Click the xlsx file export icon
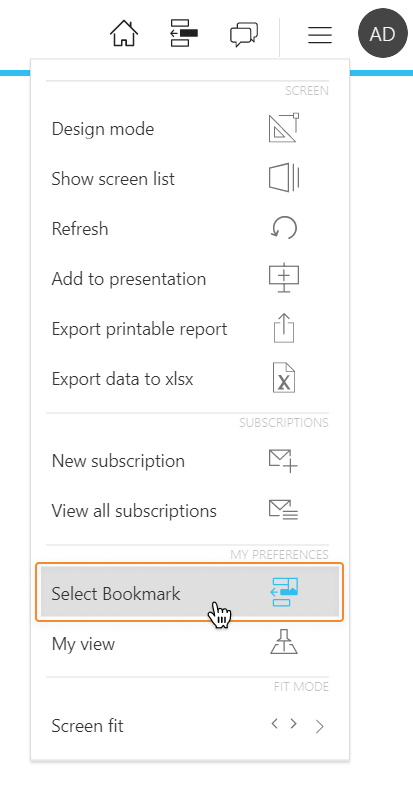 coord(284,377)
